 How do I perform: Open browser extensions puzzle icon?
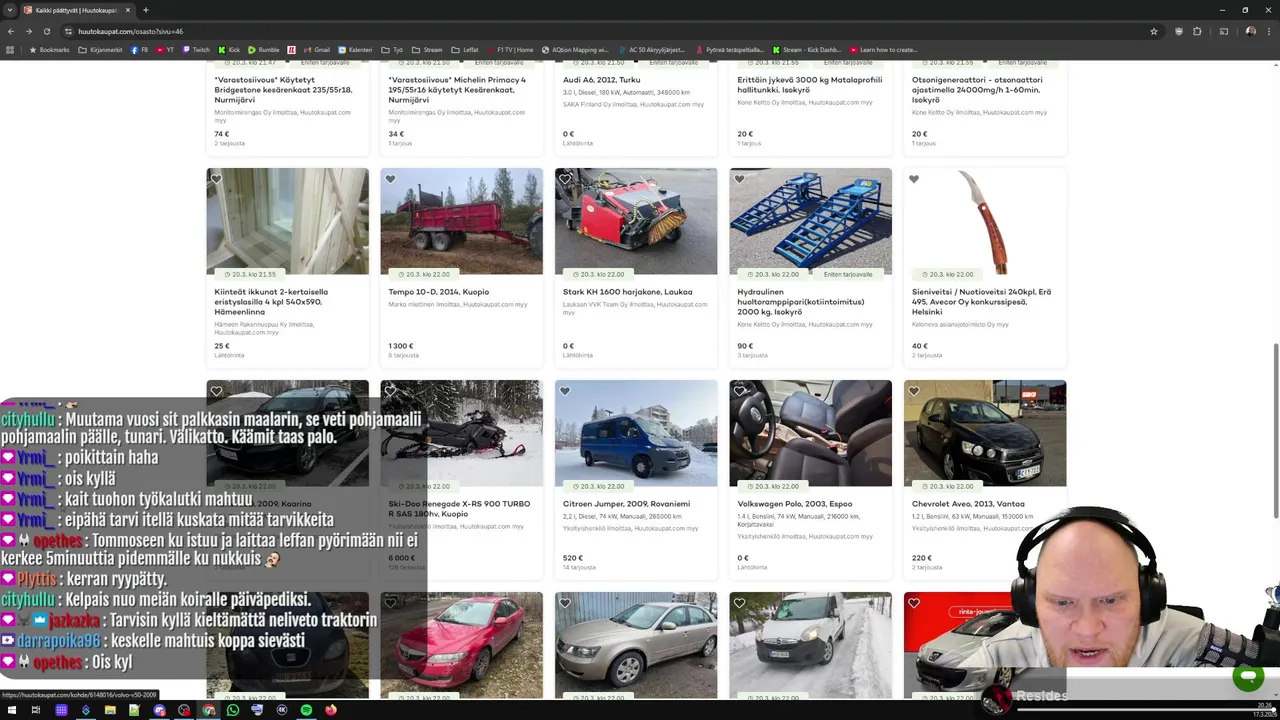tap(1197, 31)
